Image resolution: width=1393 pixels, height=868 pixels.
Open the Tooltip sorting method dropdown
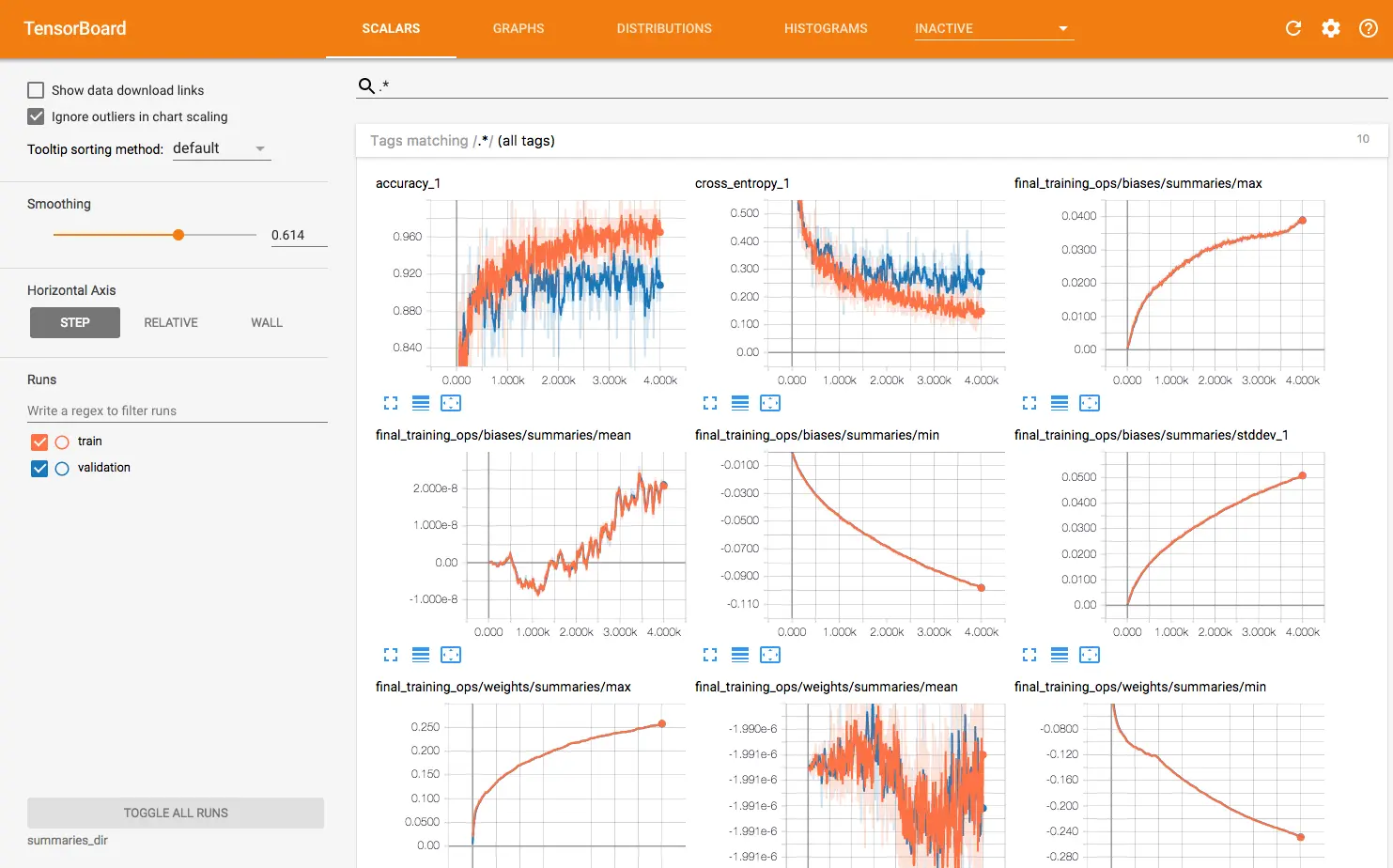coord(222,148)
